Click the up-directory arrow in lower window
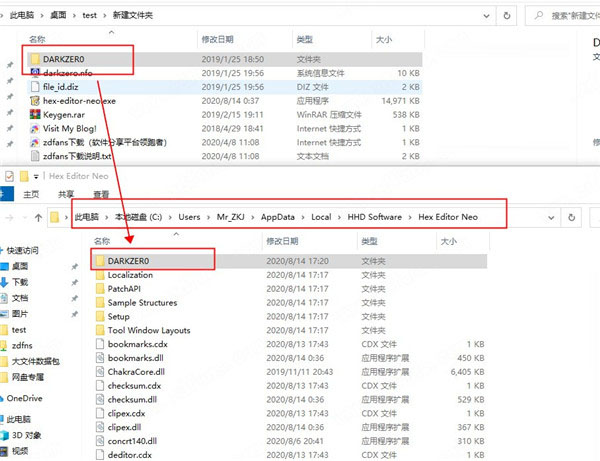Screen dimensions: 600x461 coord(38,218)
